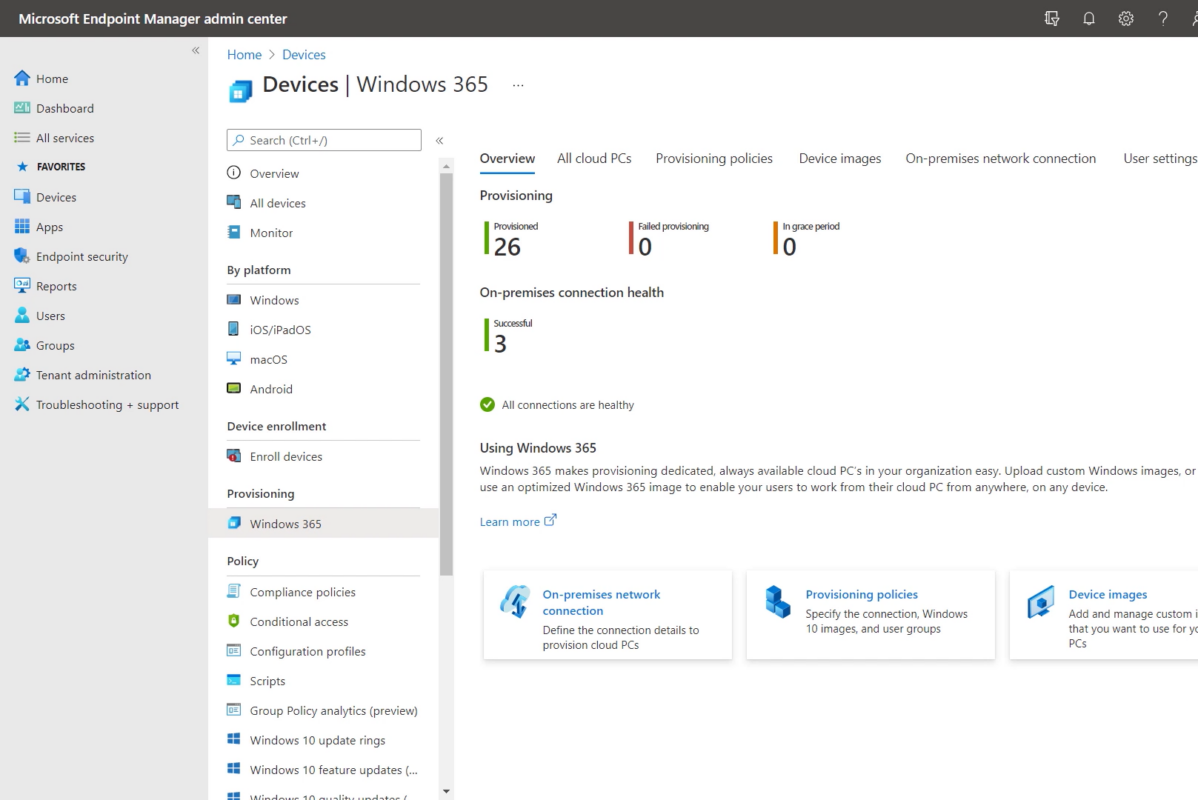Open the notifications bell
Viewport: 1198px width, 800px height.
tap(1089, 18)
